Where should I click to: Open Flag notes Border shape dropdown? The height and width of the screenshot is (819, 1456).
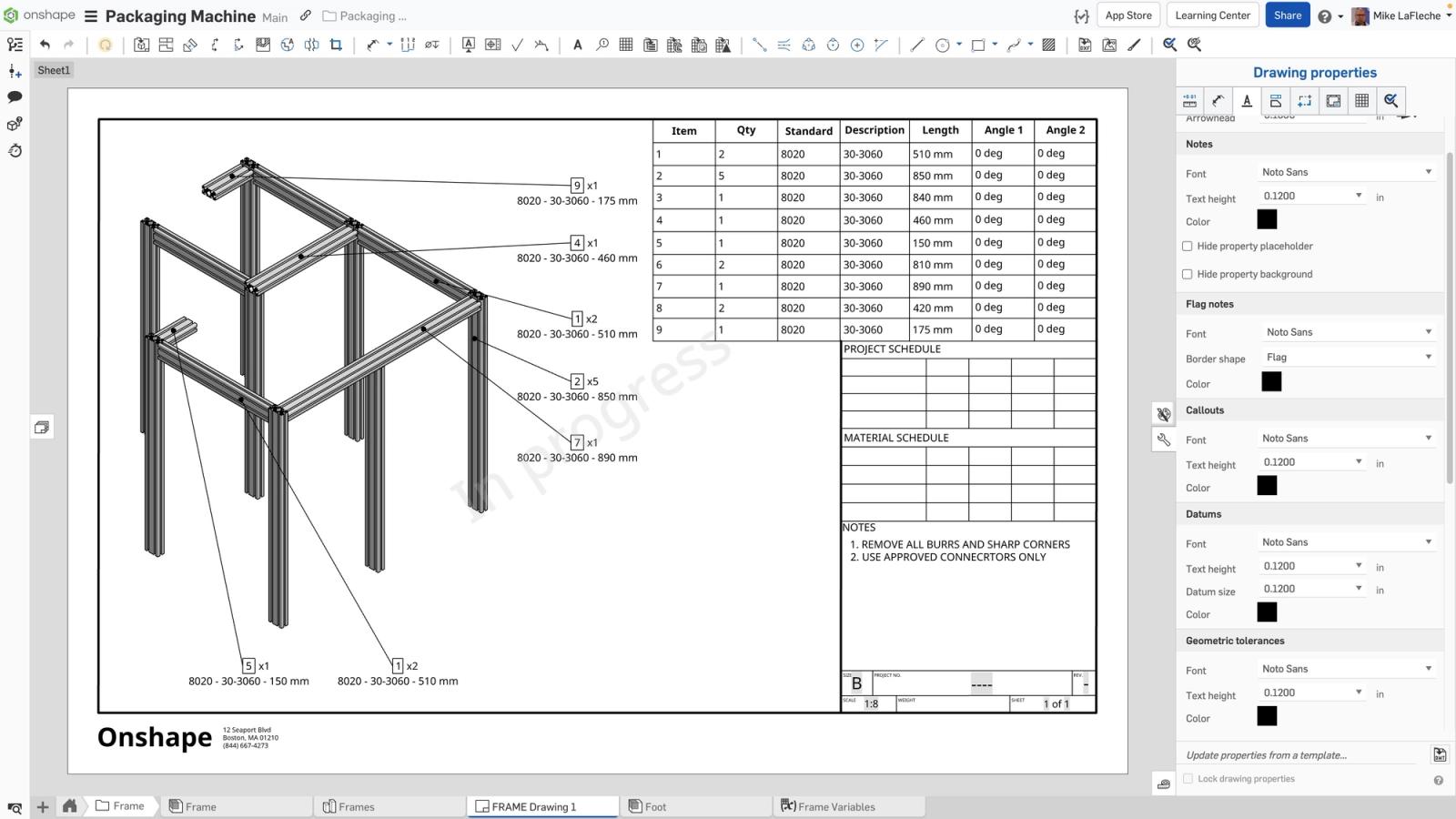(1349, 358)
